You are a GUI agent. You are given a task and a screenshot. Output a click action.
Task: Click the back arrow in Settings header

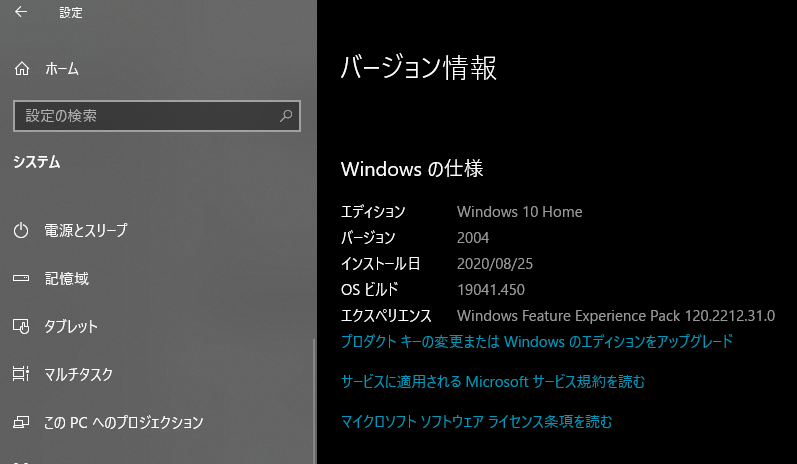click(21, 12)
